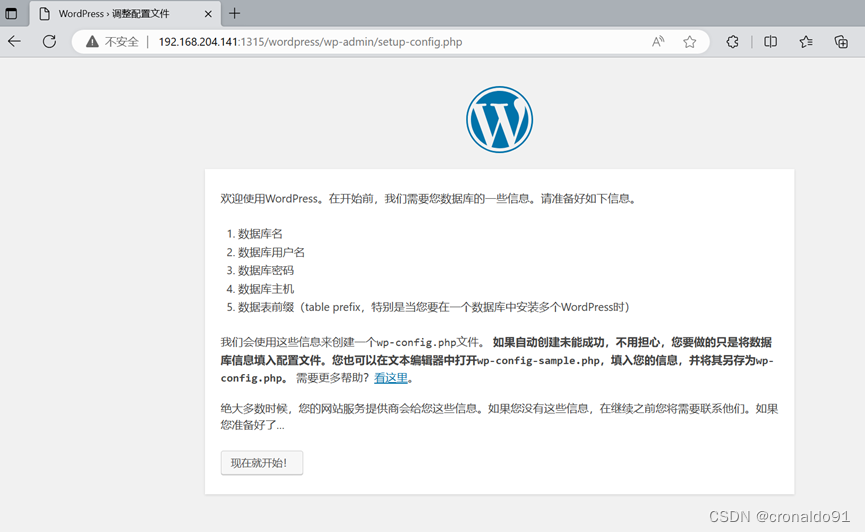Select the WordPress › 调整配置文件 tab
The width and height of the screenshot is (865, 532).
click(x=125, y=14)
